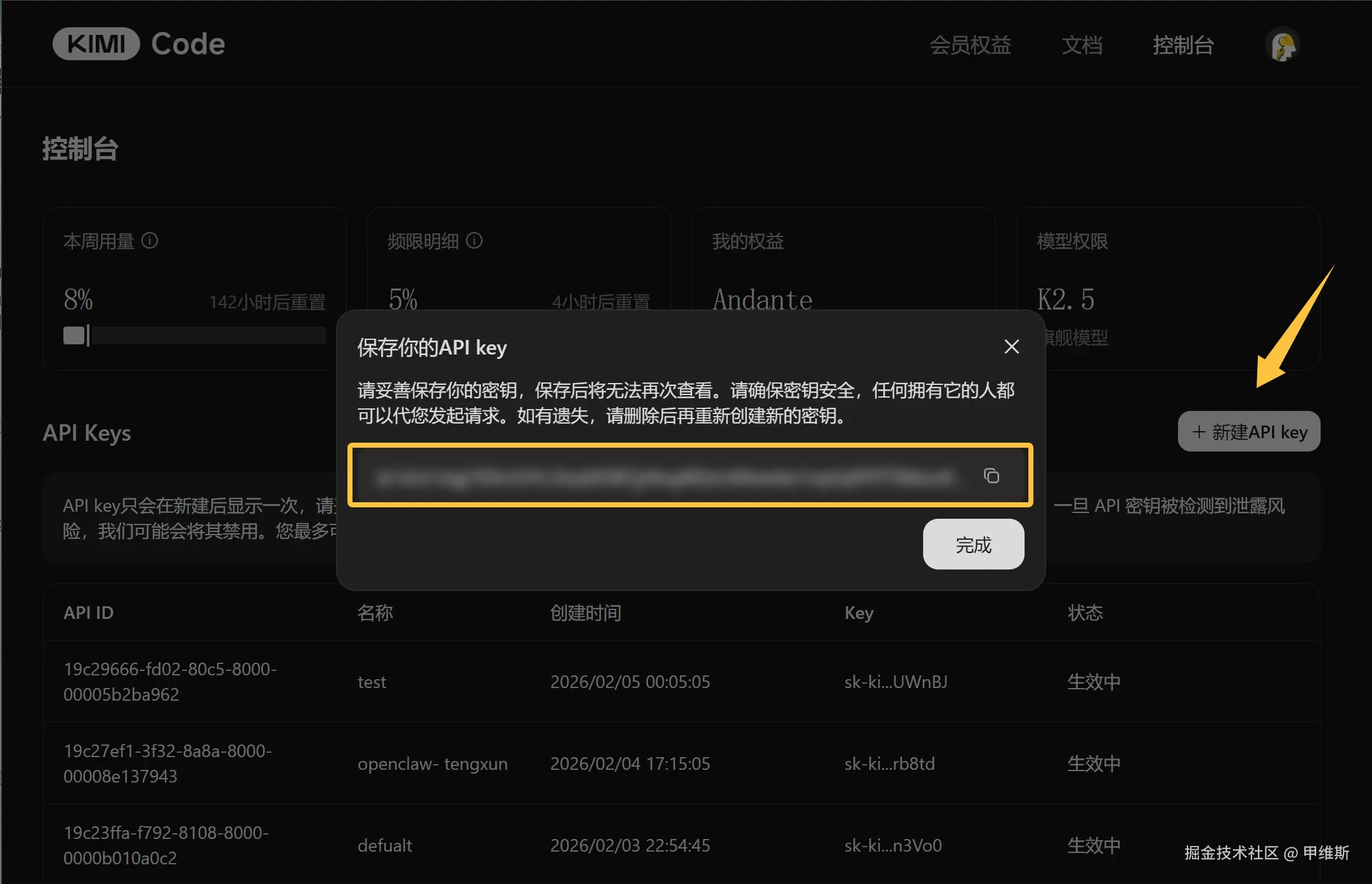Click the KIMI logo badge
This screenshot has height=884, width=1372.
tap(96, 44)
